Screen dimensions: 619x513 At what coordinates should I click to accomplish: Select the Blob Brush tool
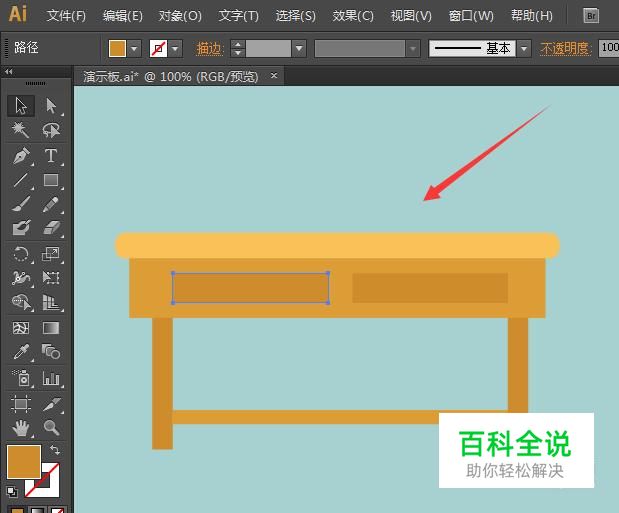(21, 228)
